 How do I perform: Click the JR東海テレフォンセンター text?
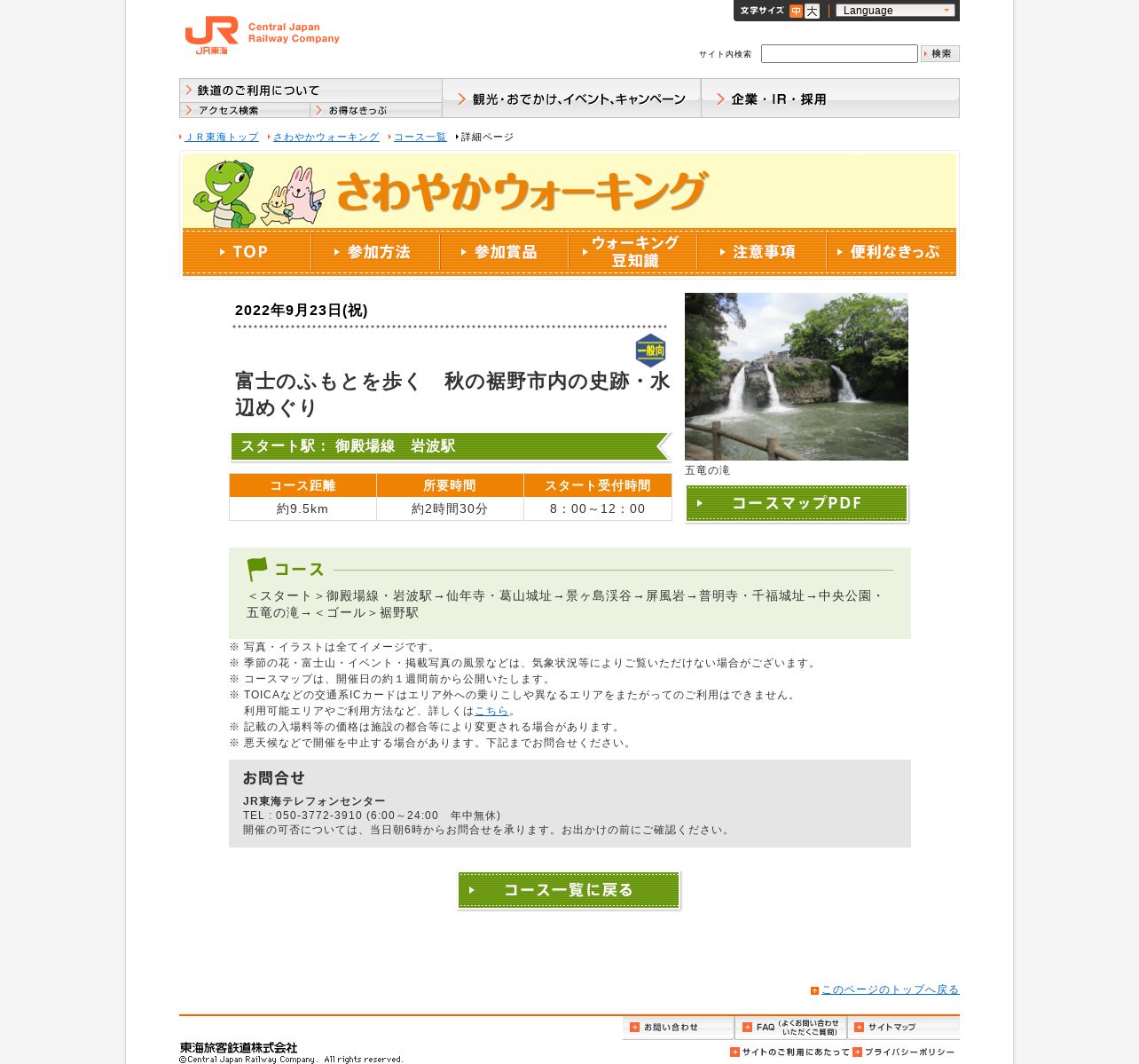(x=314, y=801)
